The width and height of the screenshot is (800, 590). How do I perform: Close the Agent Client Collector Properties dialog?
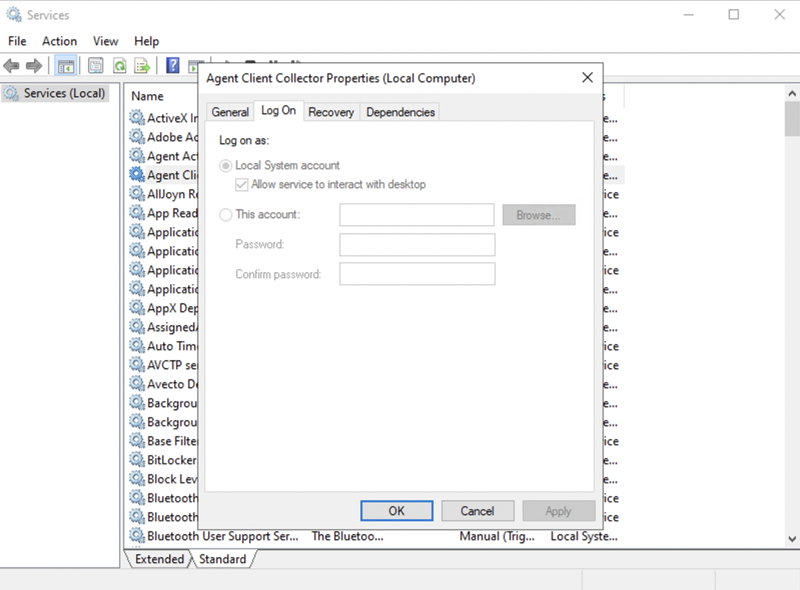click(x=587, y=78)
